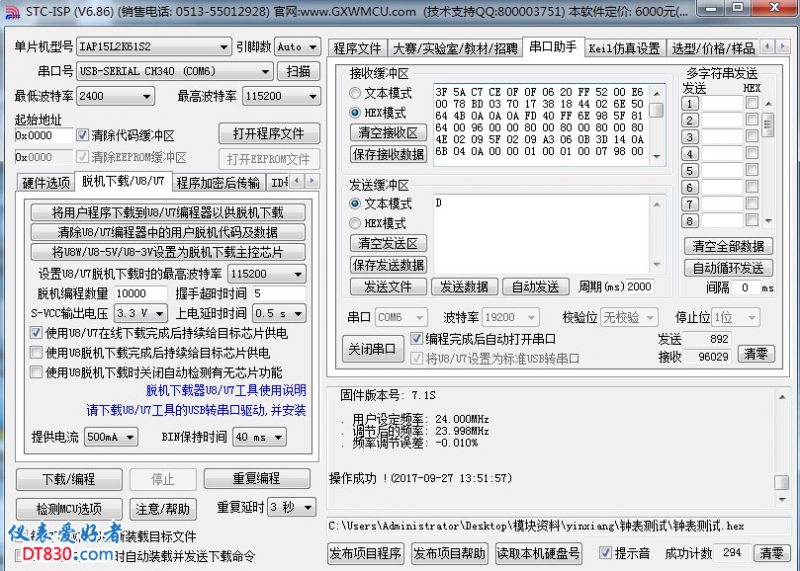Open the 脱机下载器U8/U7工具使用说明 link
This screenshot has height=571, width=800.
coord(226,391)
